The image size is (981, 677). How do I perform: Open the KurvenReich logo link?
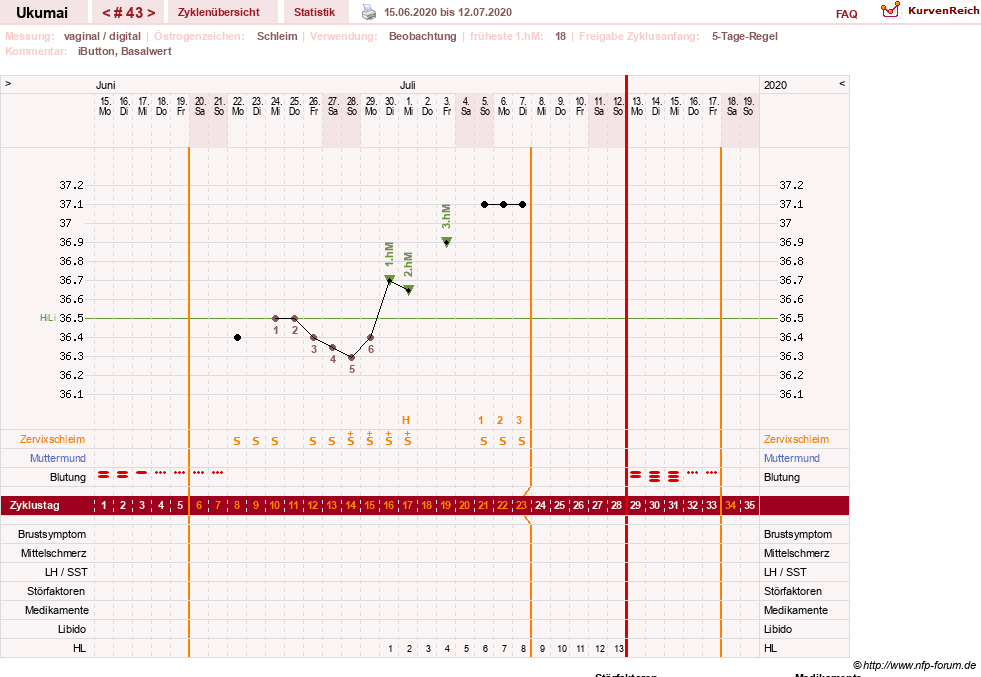click(x=929, y=11)
